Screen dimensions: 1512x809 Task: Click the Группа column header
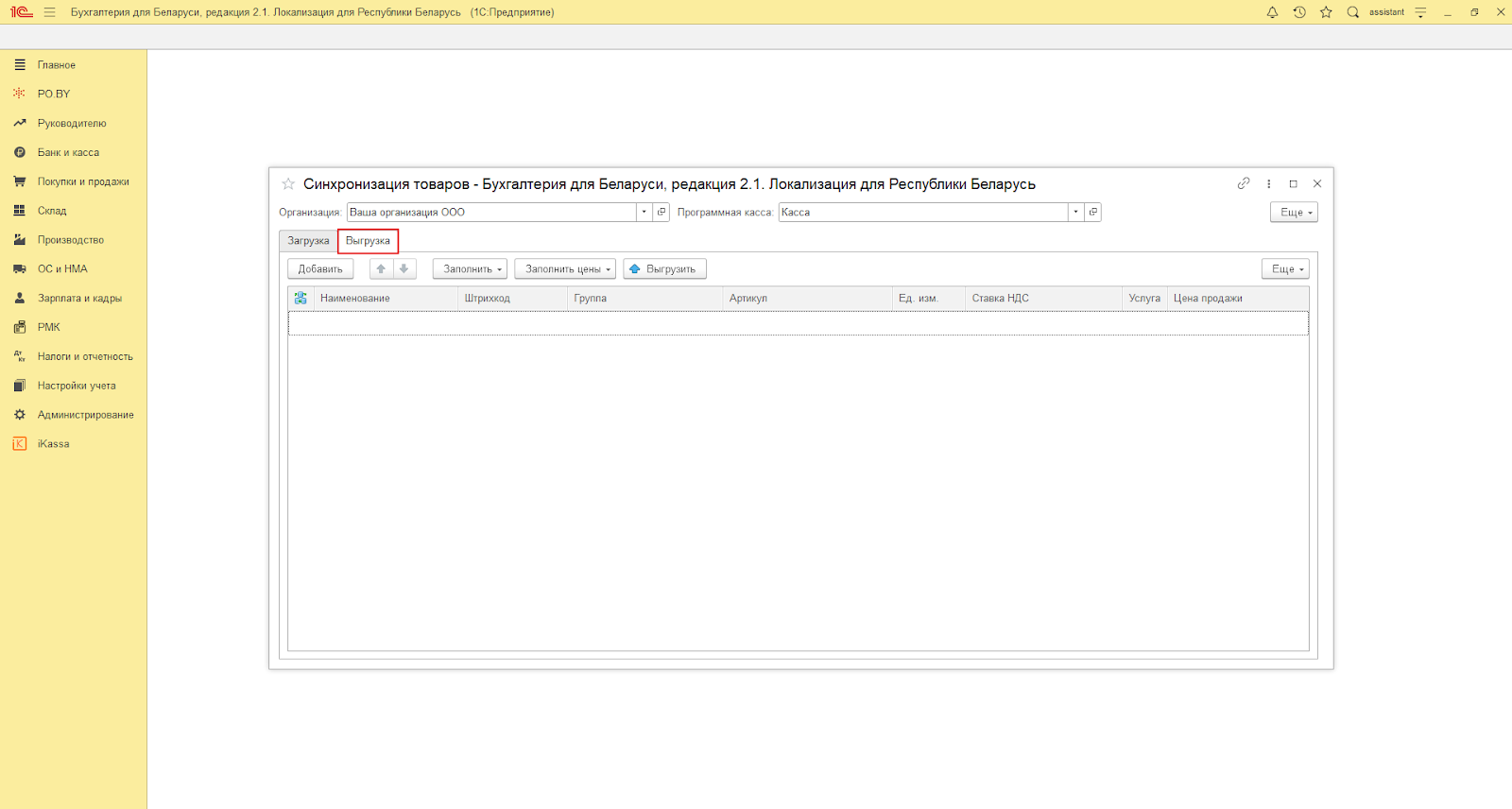tap(645, 298)
